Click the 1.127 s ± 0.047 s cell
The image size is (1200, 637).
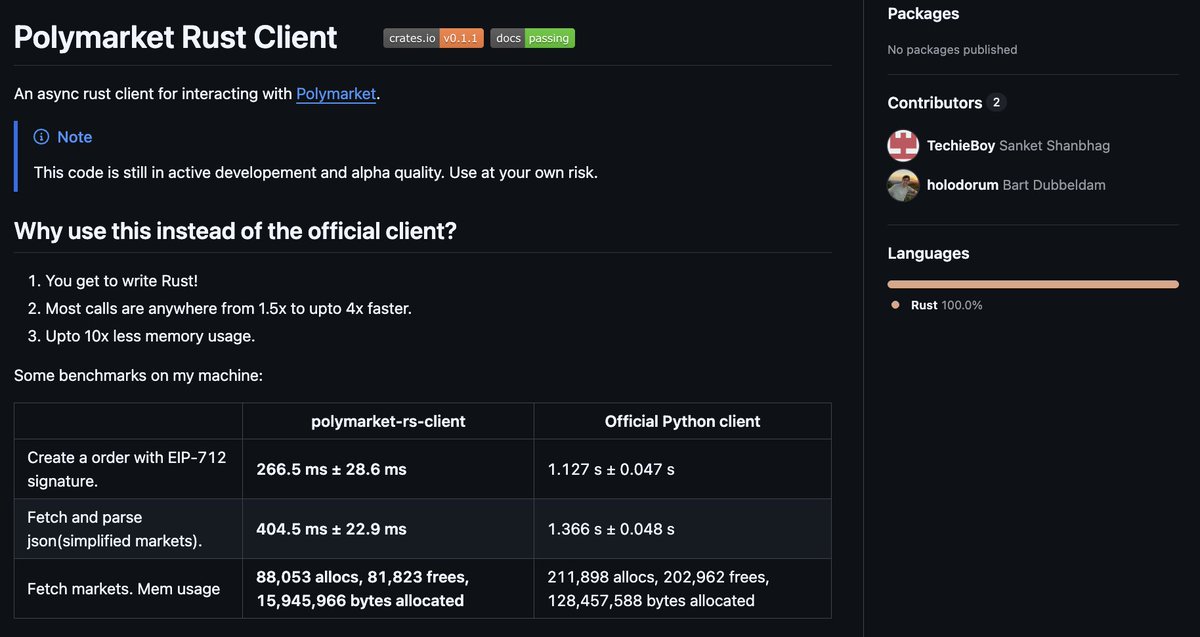pos(682,469)
